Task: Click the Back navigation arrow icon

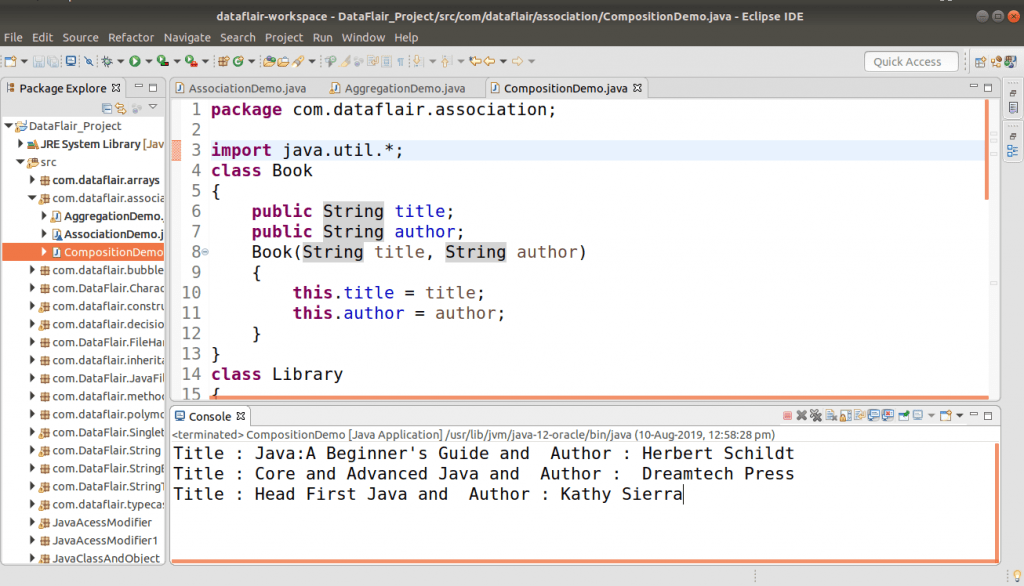Action: [x=489, y=61]
